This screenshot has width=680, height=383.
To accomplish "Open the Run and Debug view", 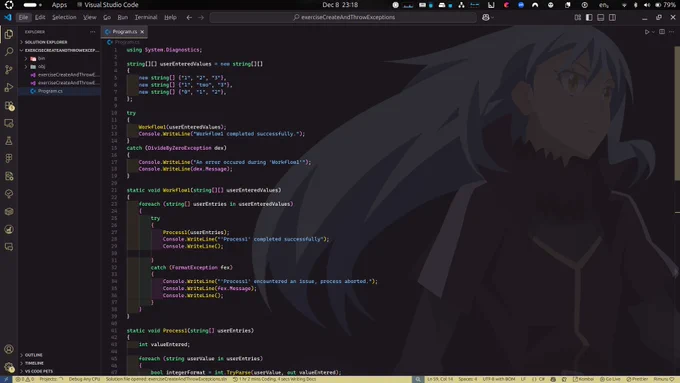I will (9, 87).
